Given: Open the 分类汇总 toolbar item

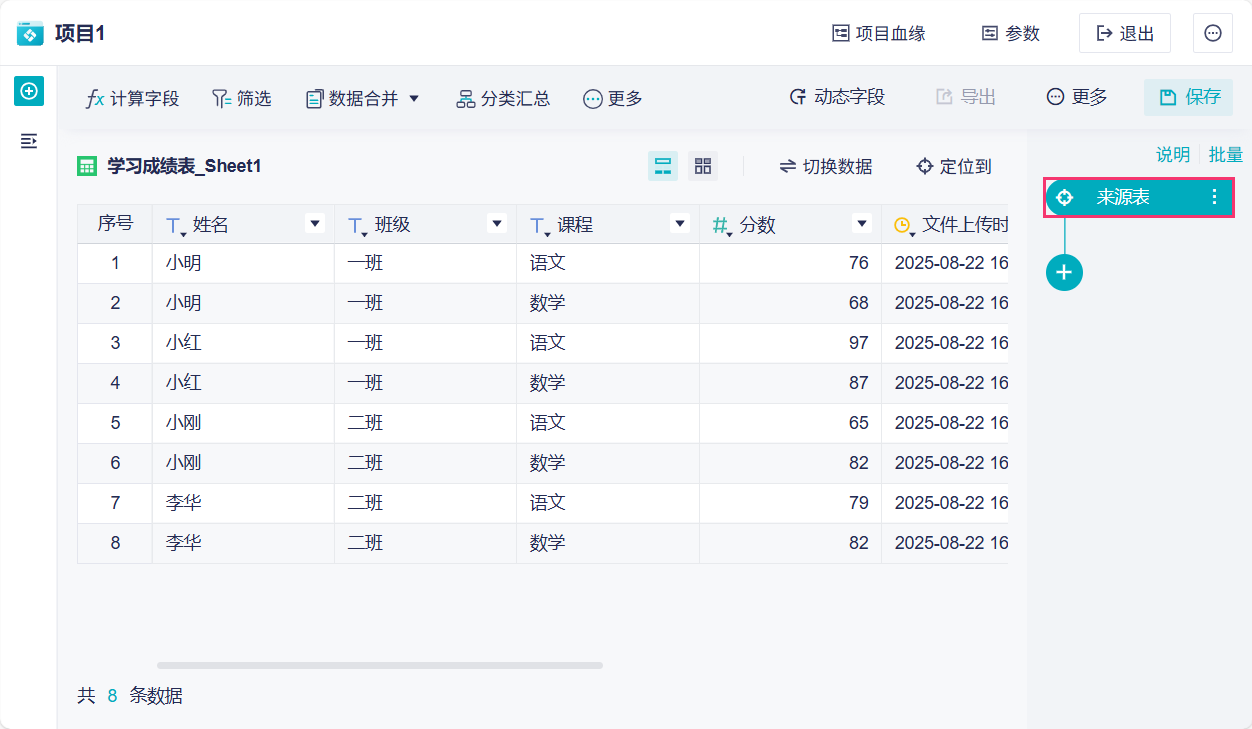Looking at the screenshot, I should [503, 98].
